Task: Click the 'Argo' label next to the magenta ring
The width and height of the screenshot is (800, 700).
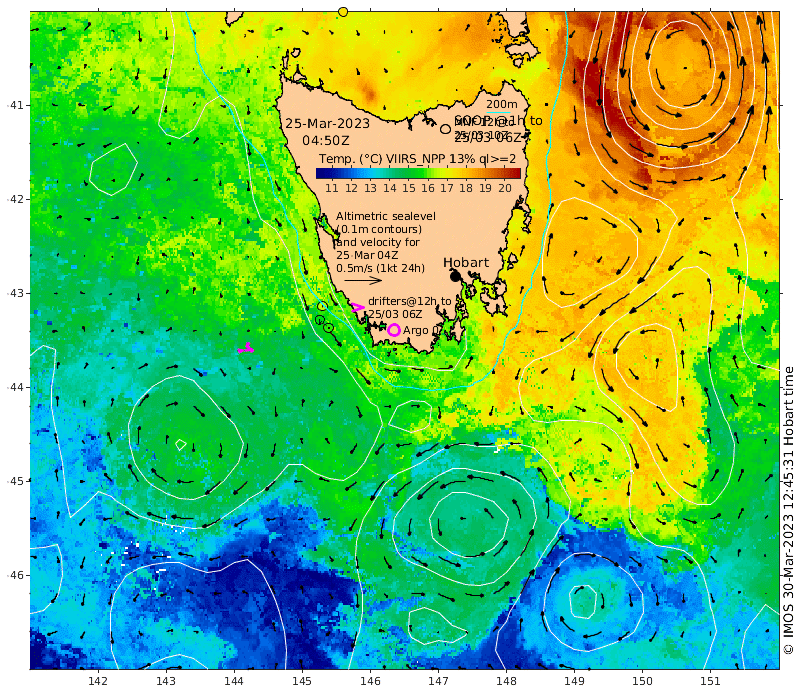Action: click(415, 331)
